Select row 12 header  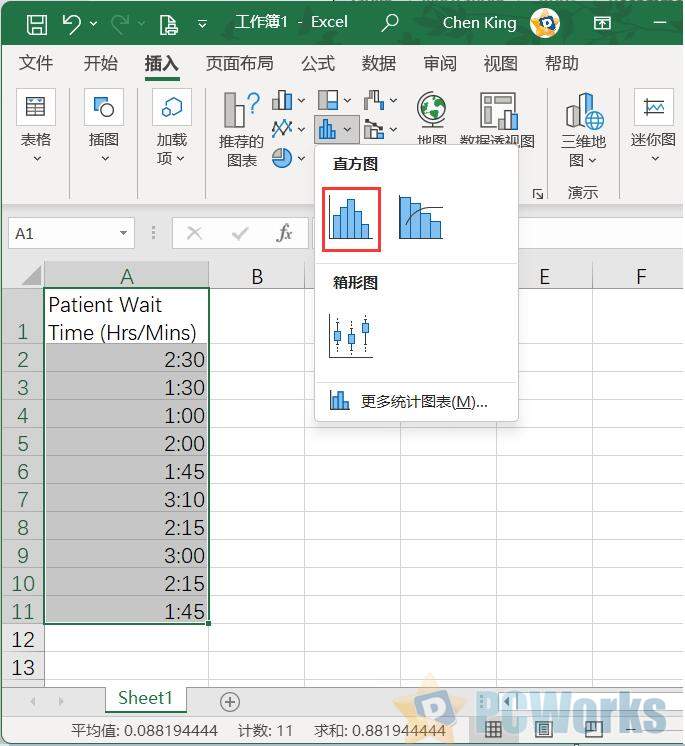click(23, 638)
